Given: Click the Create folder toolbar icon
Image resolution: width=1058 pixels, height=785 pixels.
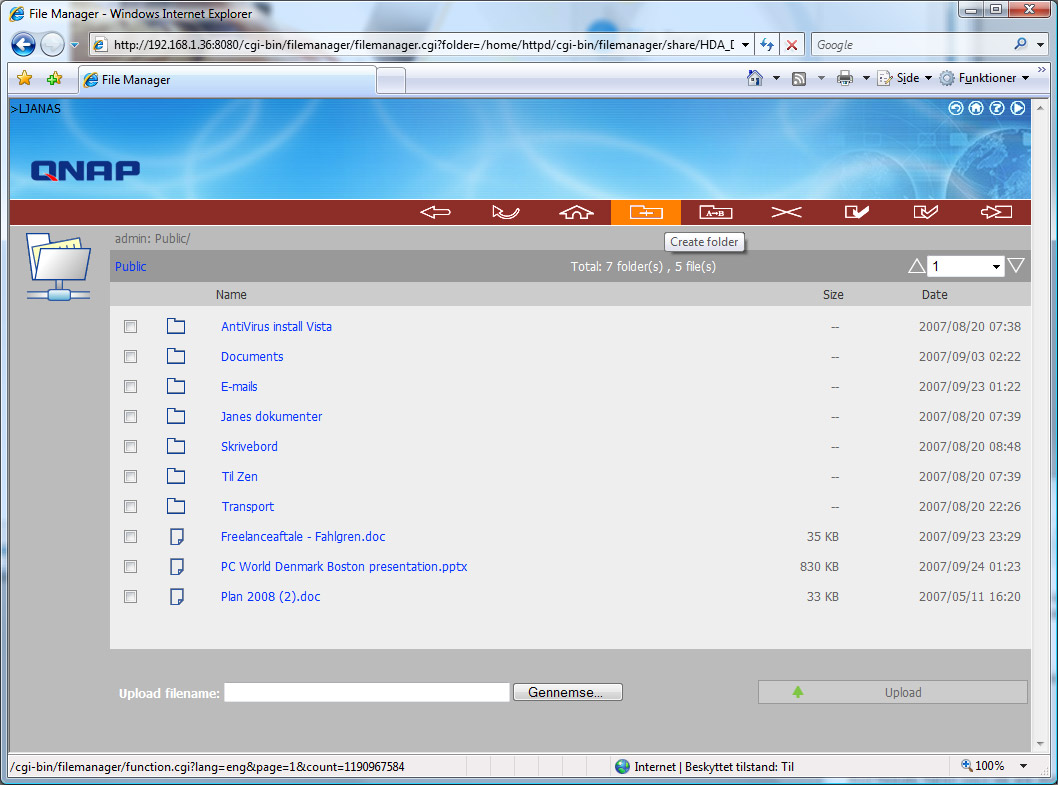Looking at the screenshot, I should (x=645, y=212).
